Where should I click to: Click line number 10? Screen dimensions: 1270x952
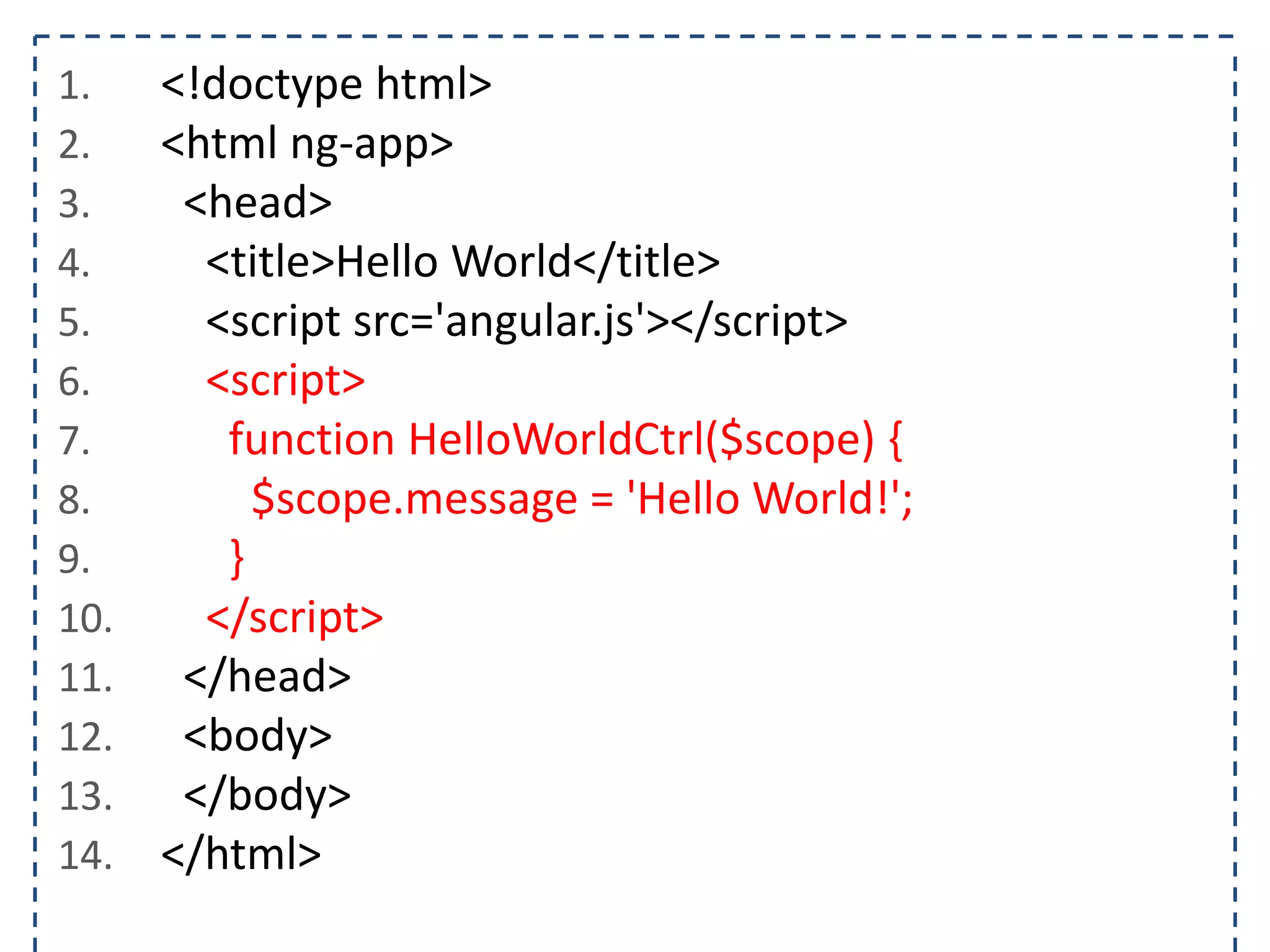86,619
